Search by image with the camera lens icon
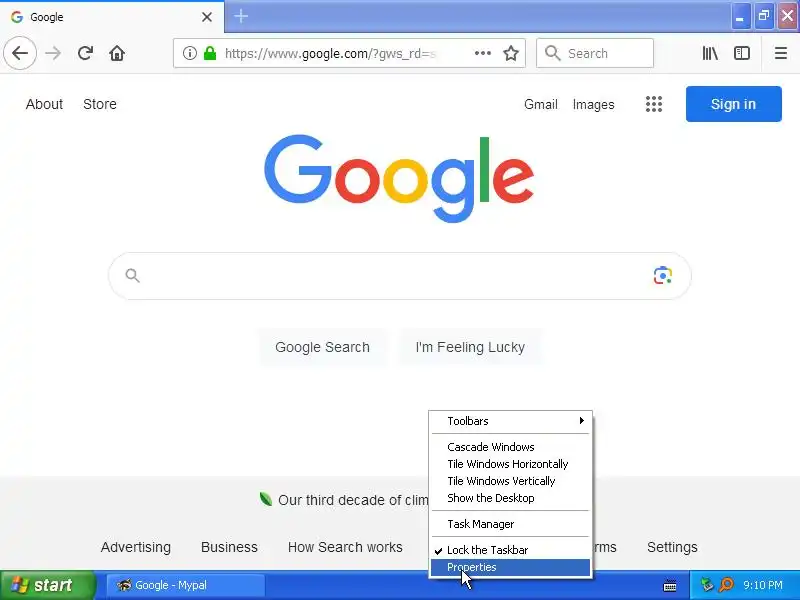 [662, 276]
